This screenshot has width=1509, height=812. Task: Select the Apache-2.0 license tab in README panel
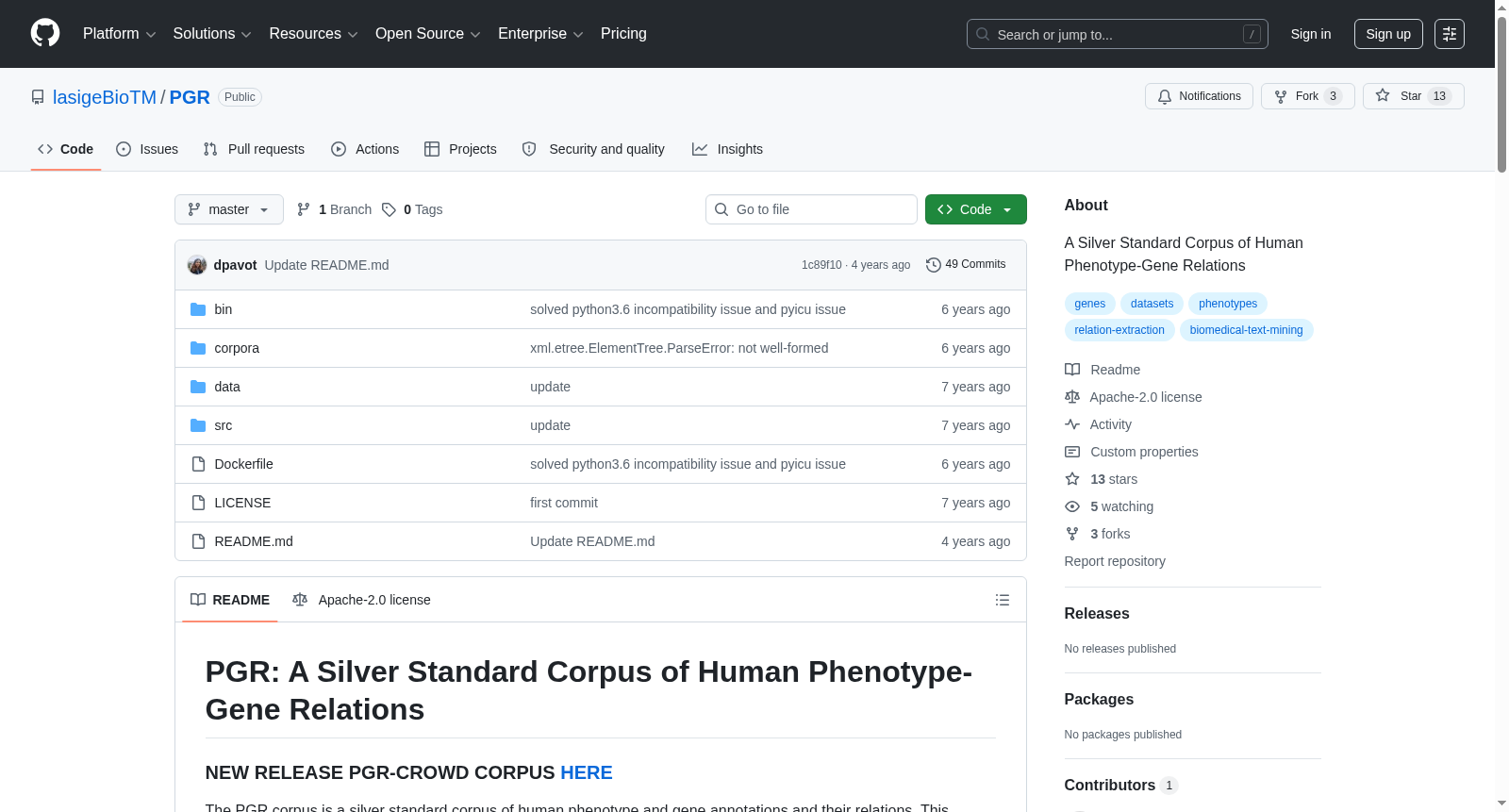(361, 600)
